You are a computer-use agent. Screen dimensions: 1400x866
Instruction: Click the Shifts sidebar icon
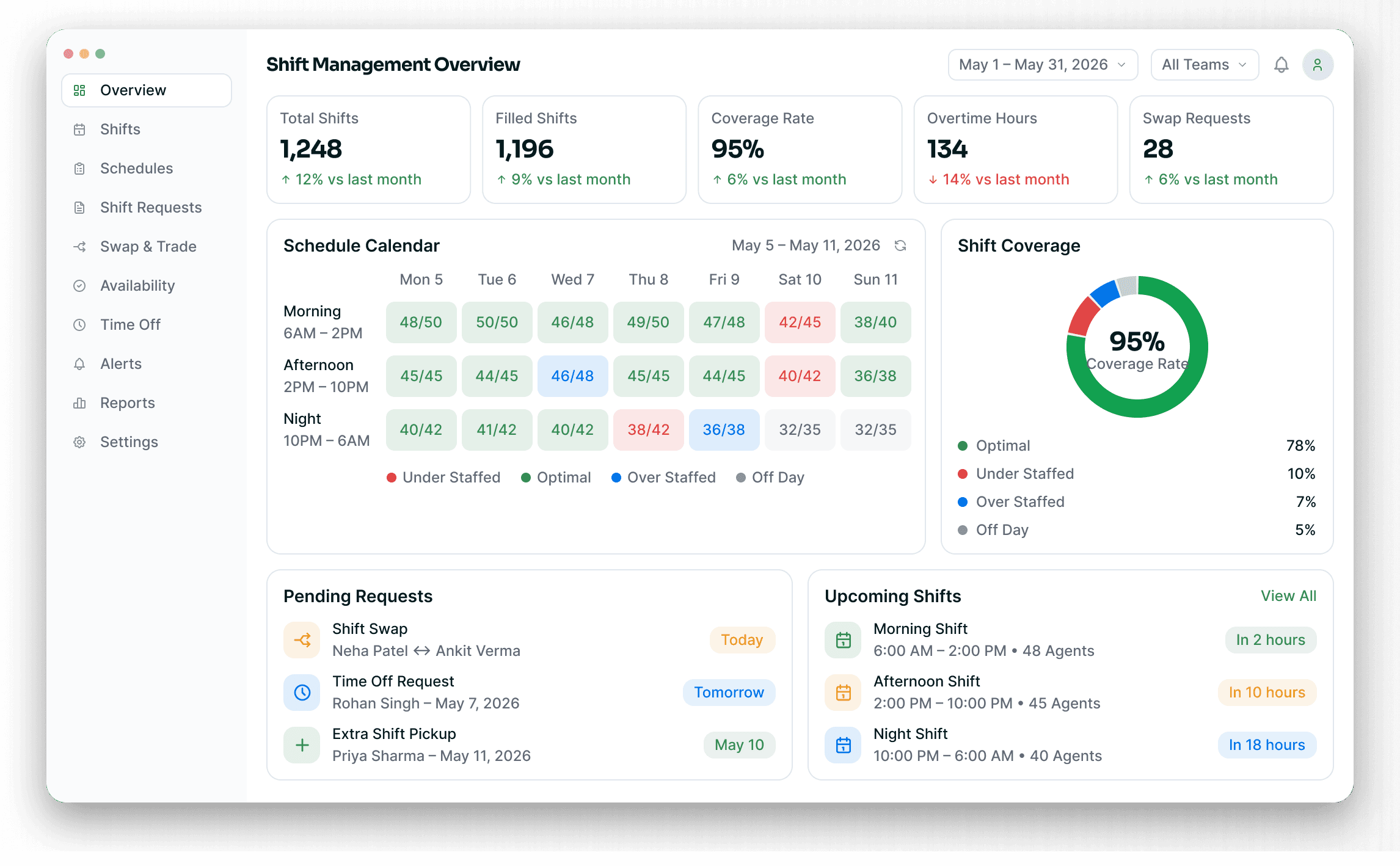[x=79, y=129]
